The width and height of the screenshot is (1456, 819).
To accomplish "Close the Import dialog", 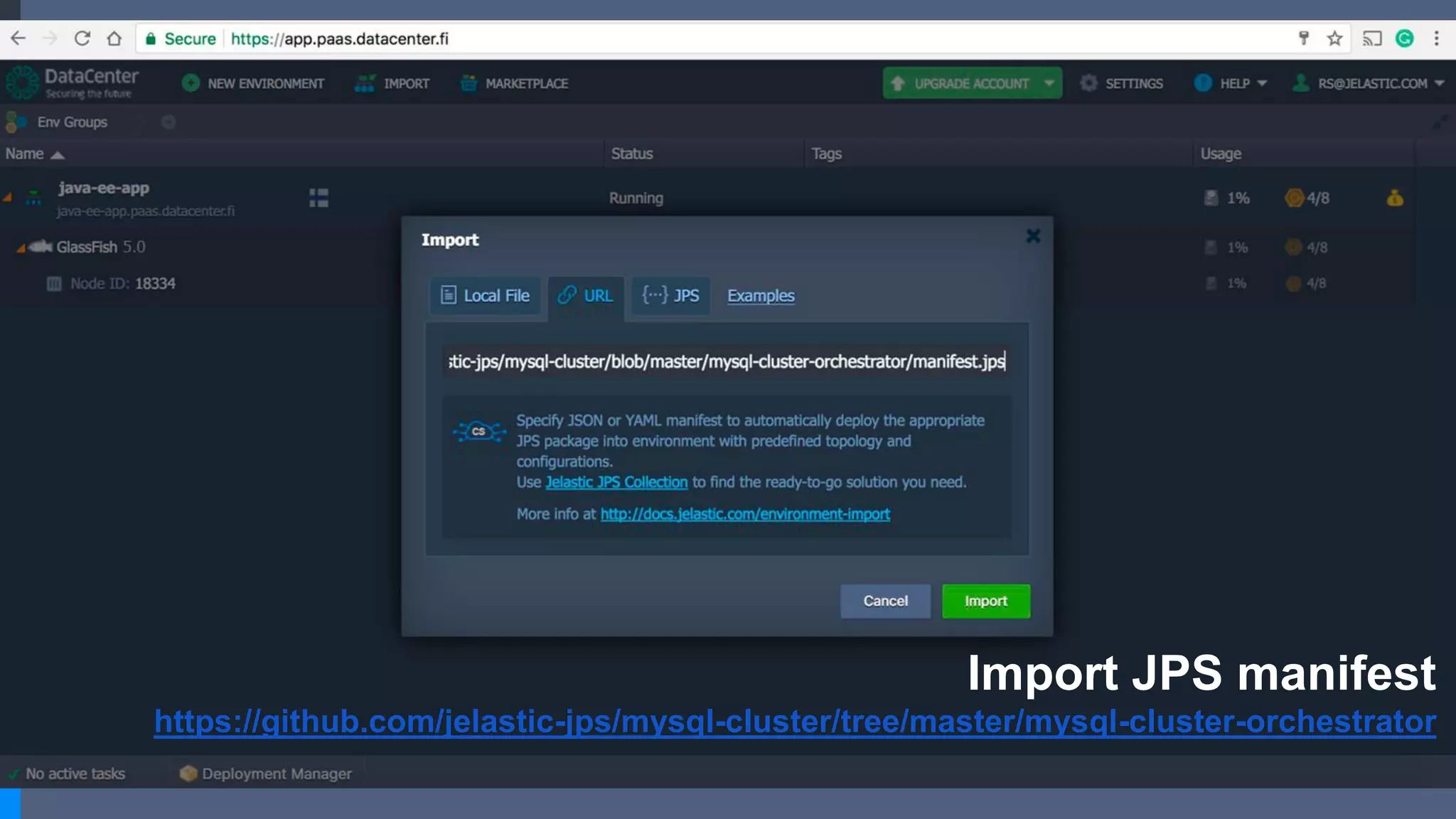I will [x=1033, y=236].
